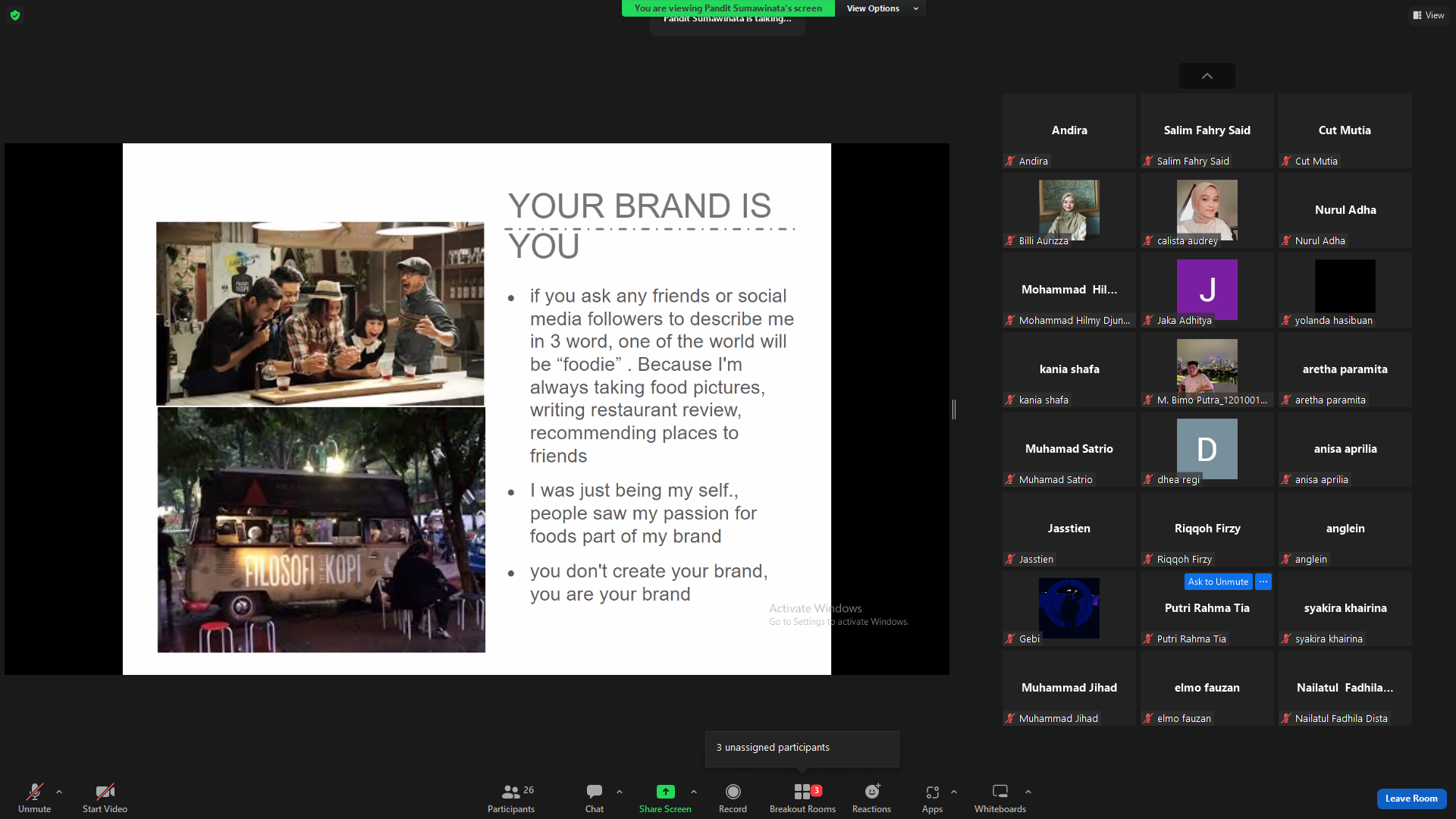Click the Salim Fahry Said participant tile
The image size is (1456, 819).
point(1207,131)
